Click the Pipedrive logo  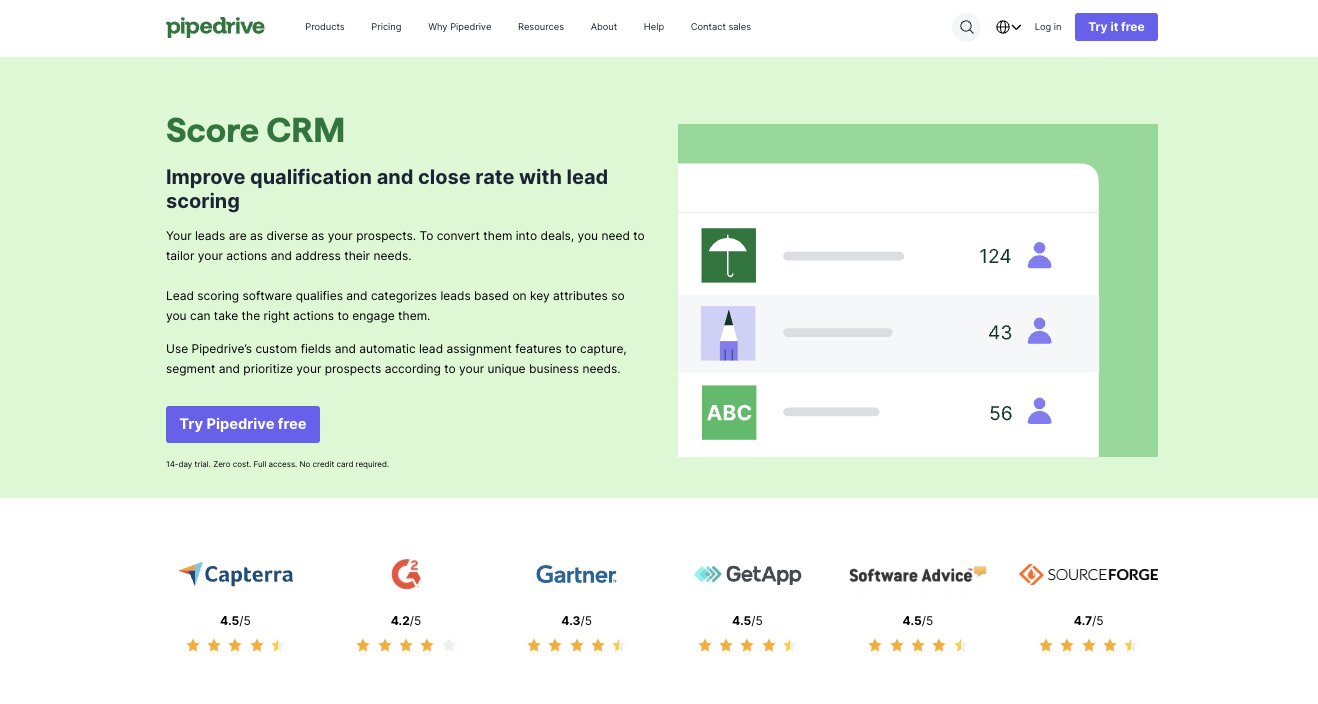point(215,27)
